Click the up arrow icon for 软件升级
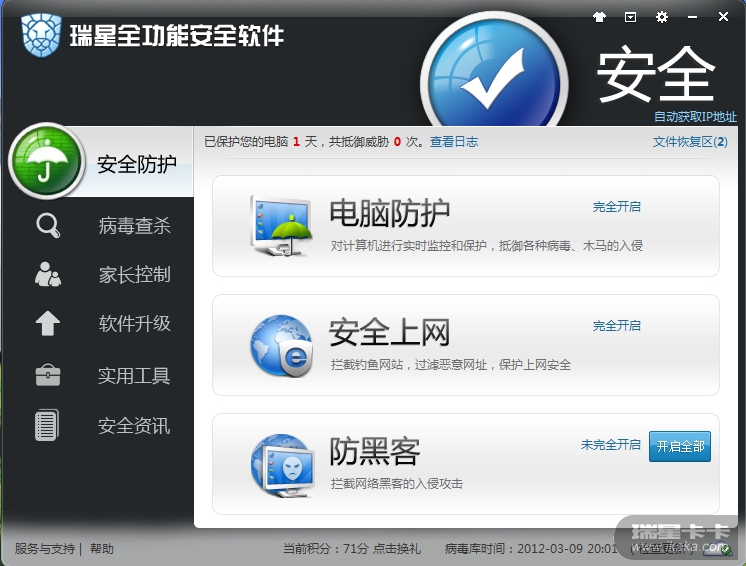 click(48, 323)
